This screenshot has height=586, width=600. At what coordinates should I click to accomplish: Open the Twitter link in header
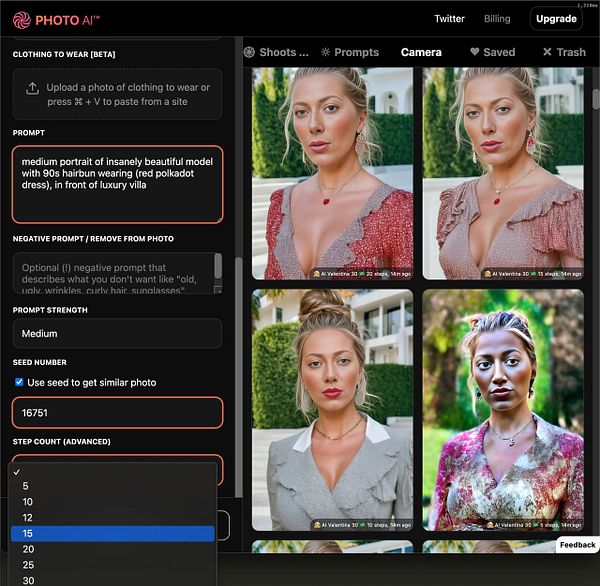coord(449,19)
